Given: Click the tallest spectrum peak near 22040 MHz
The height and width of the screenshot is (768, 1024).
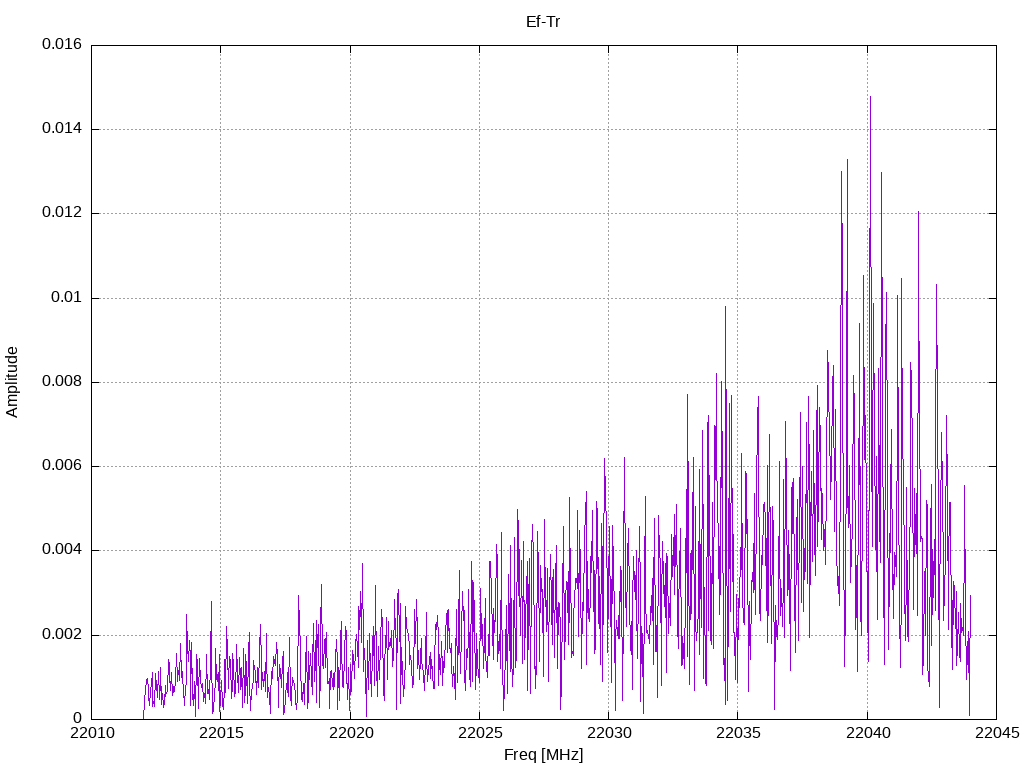Looking at the screenshot, I should click(x=870, y=98).
